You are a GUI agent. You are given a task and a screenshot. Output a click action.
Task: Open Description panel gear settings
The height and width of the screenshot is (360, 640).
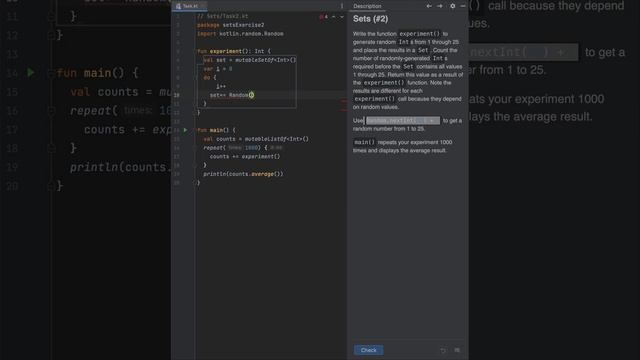[x=453, y=6]
